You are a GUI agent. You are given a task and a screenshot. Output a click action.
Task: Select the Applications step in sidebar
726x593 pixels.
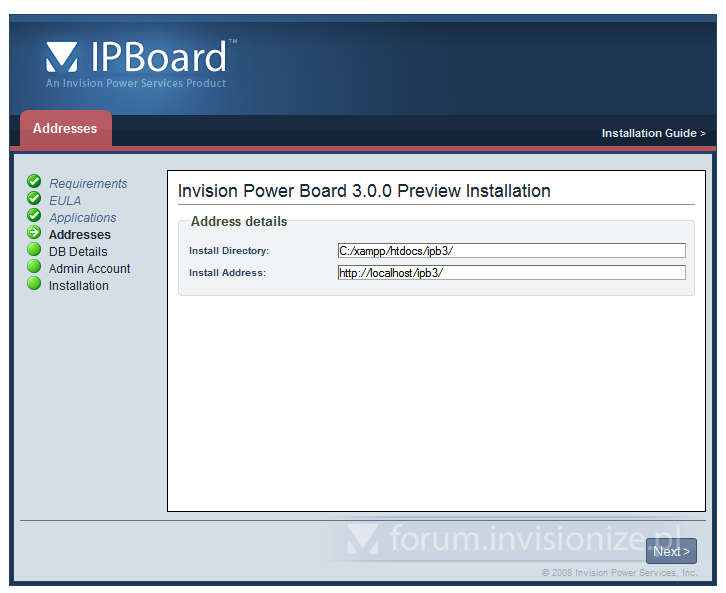click(83, 218)
